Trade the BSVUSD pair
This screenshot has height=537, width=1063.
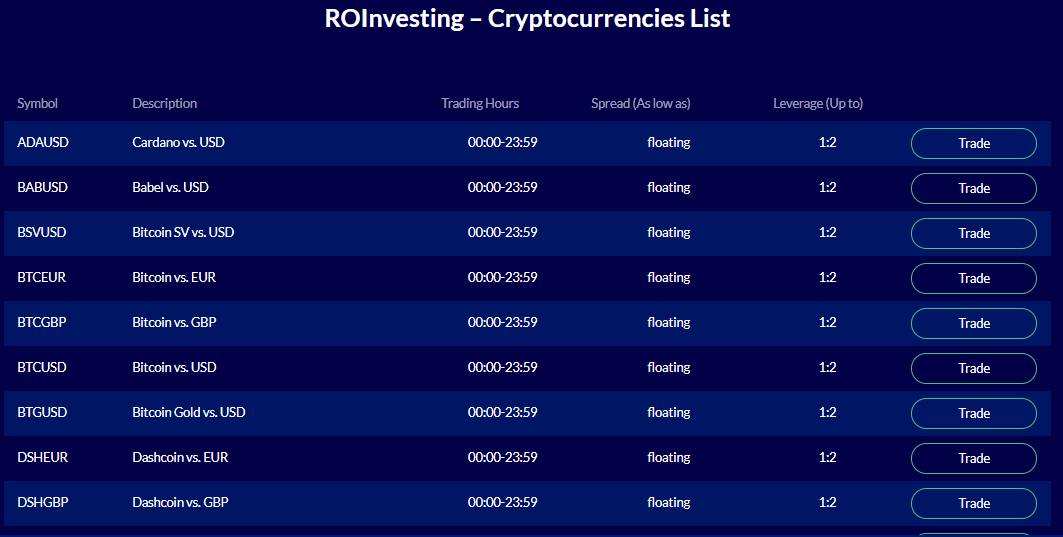tap(974, 233)
